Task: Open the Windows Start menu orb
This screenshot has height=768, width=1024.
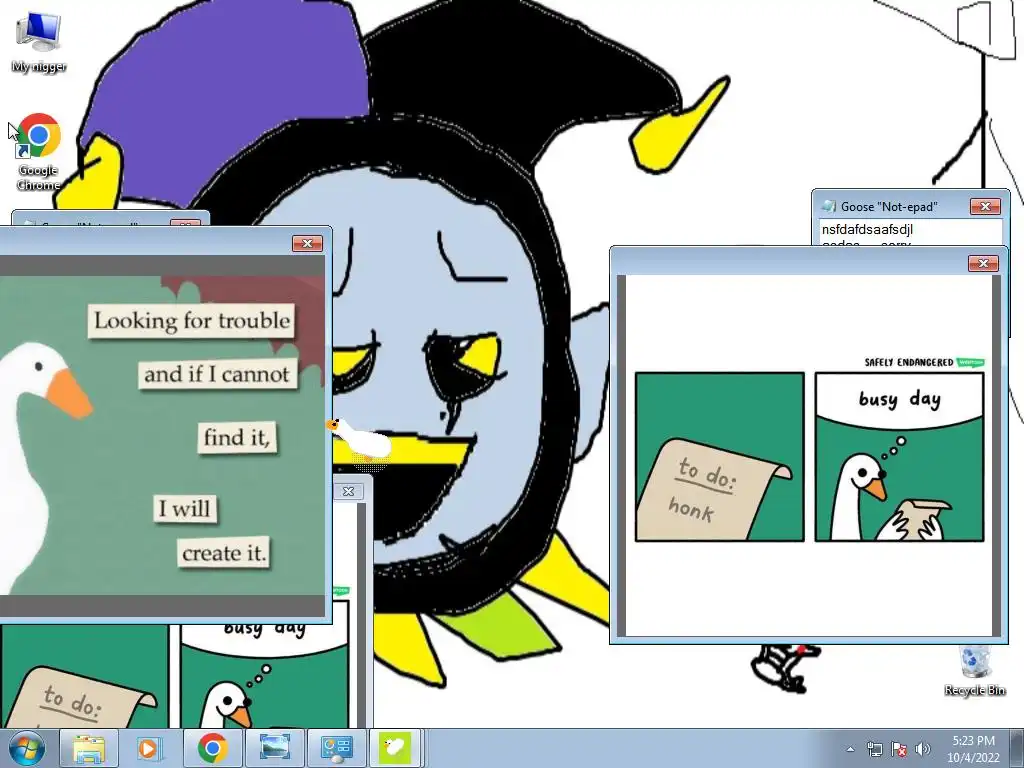Action: pos(26,748)
